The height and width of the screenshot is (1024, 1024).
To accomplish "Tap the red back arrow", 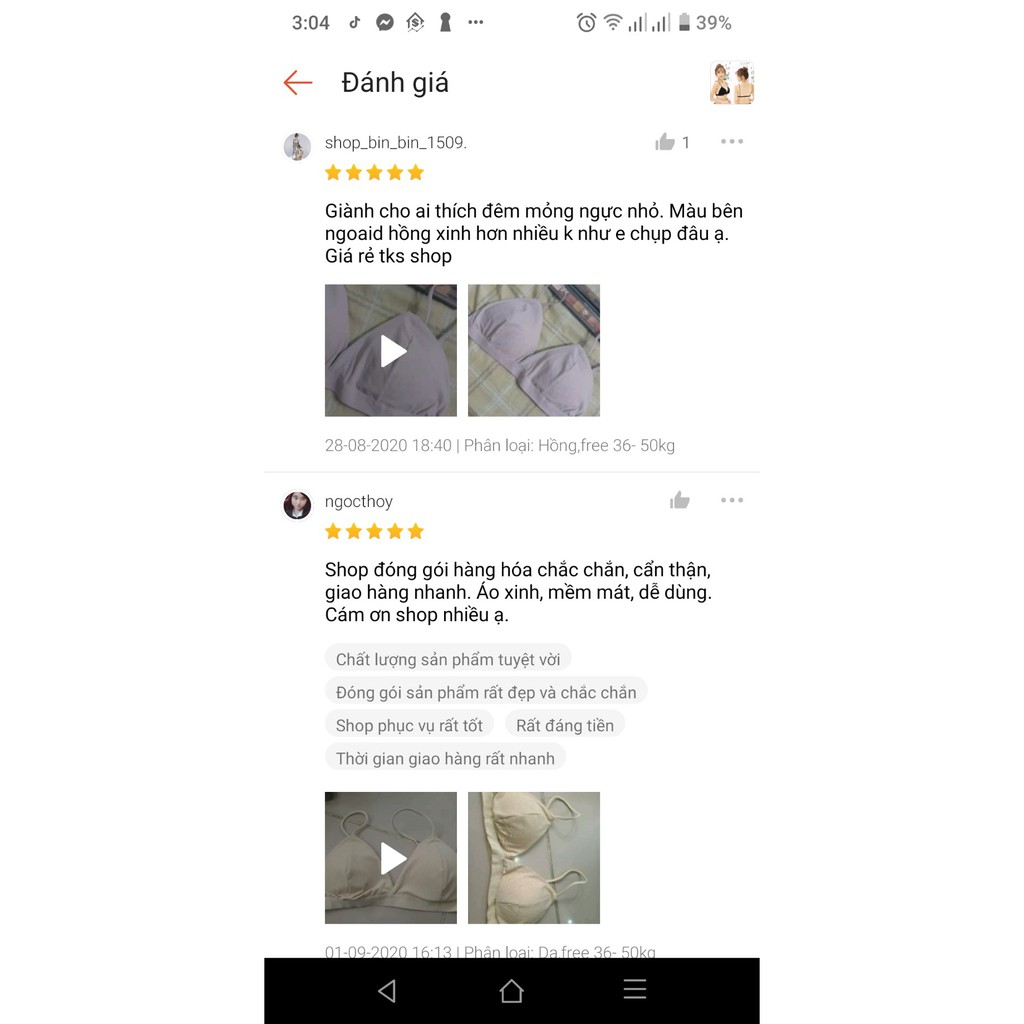I will tap(298, 83).
